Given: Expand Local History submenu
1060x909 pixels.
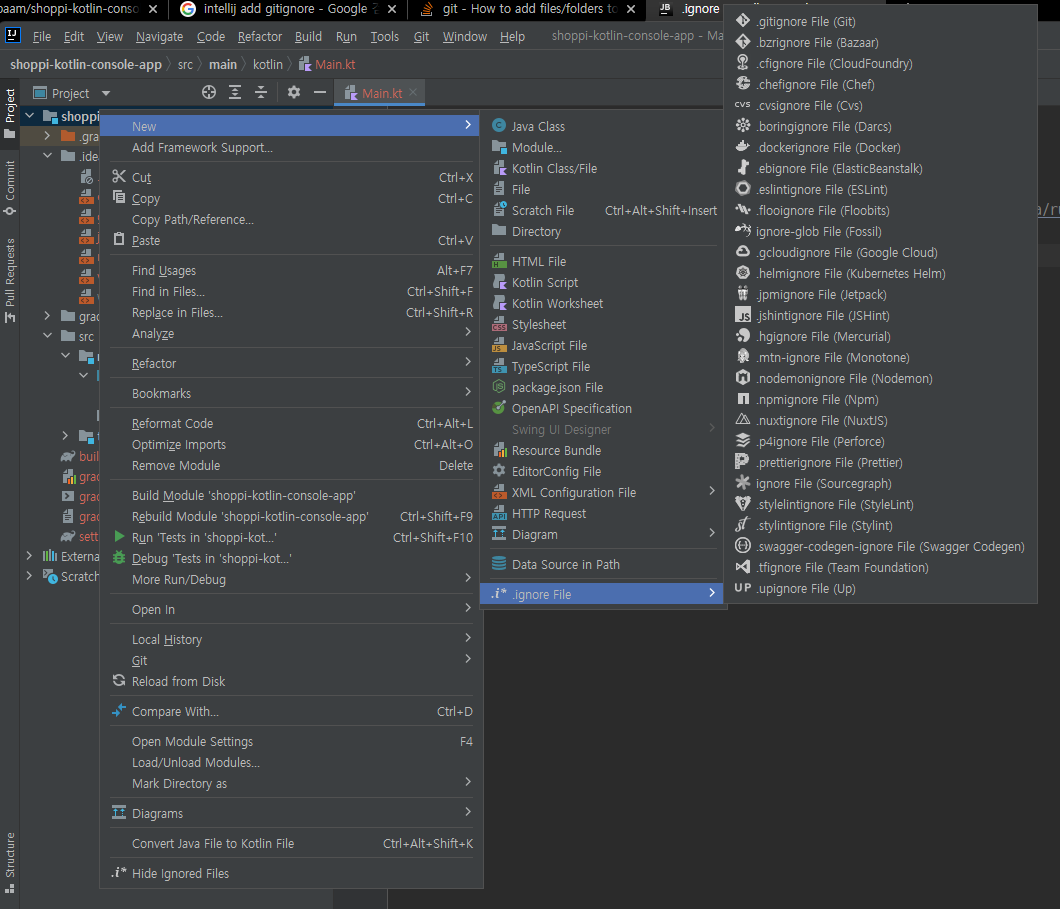Looking at the screenshot, I should tap(291, 639).
